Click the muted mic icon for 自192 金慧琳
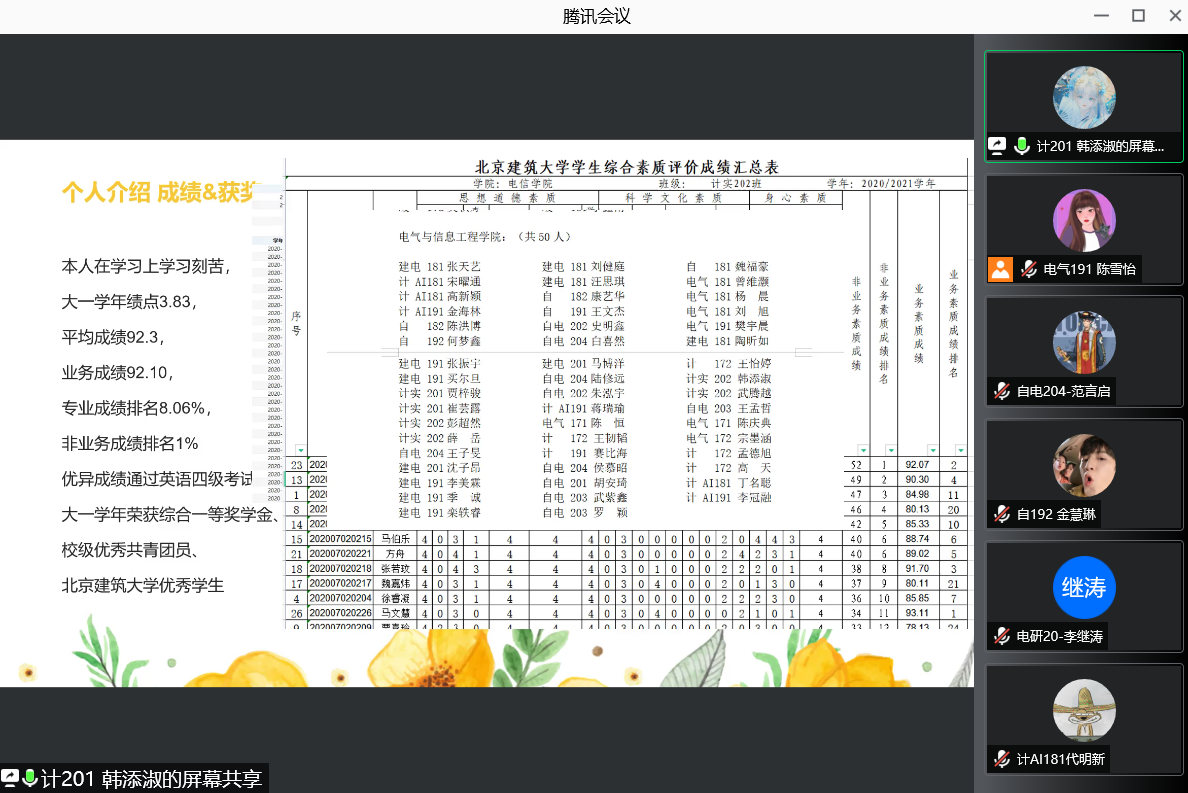The height and width of the screenshot is (793, 1188). pyautogui.click(x=1001, y=514)
